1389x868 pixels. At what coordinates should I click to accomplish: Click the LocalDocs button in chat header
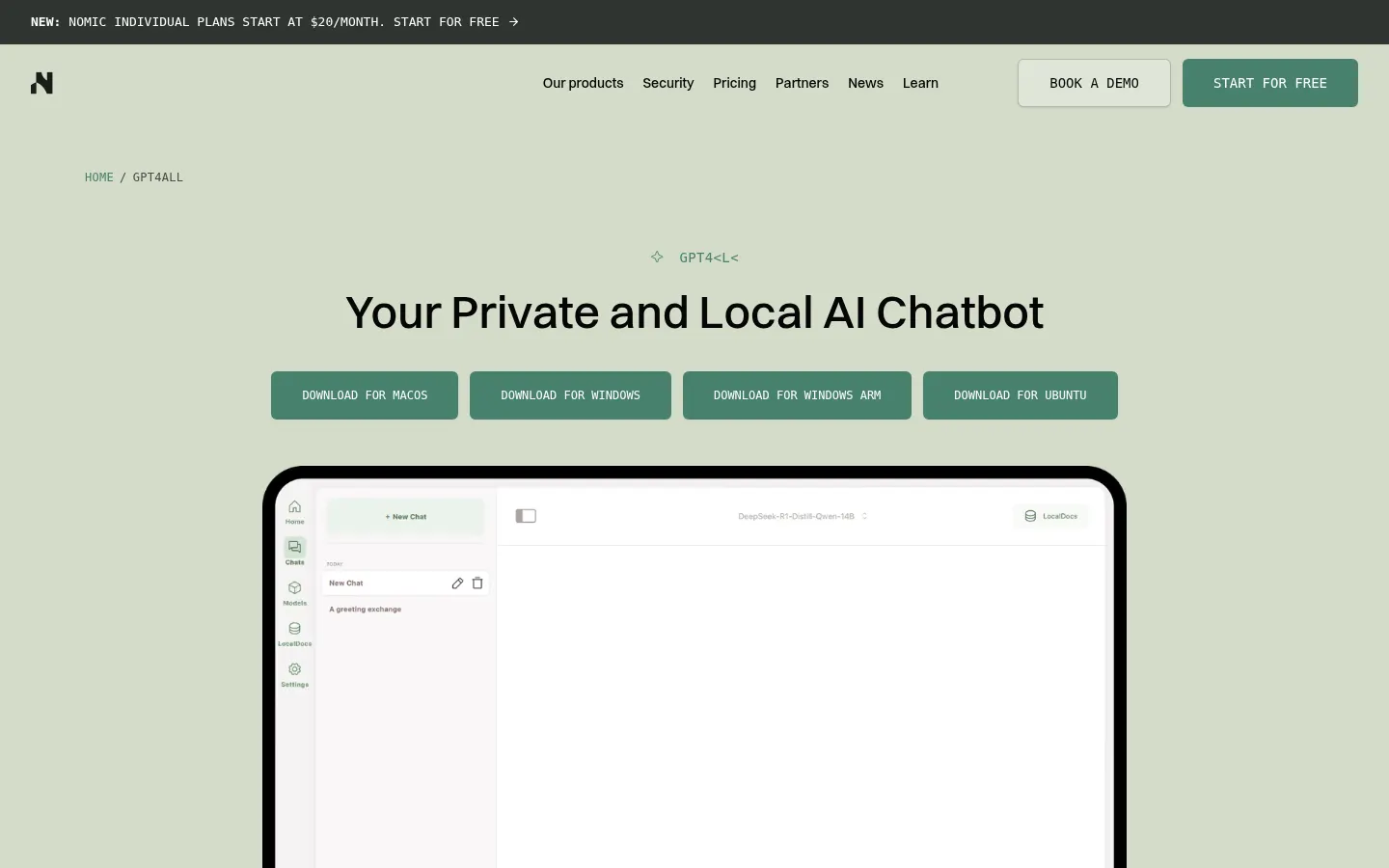pos(1050,516)
